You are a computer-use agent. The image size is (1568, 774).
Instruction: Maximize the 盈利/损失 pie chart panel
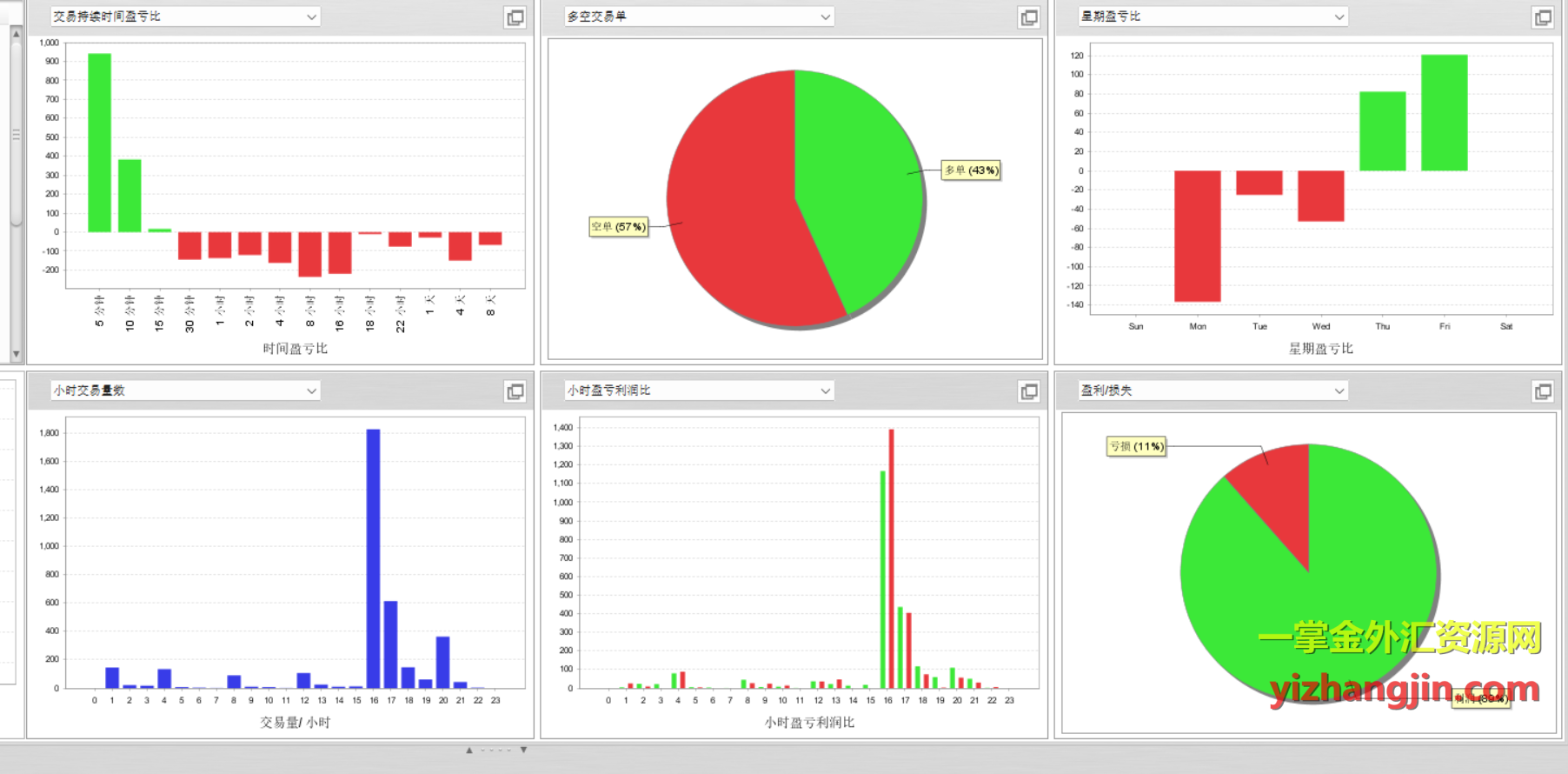[x=1542, y=392]
